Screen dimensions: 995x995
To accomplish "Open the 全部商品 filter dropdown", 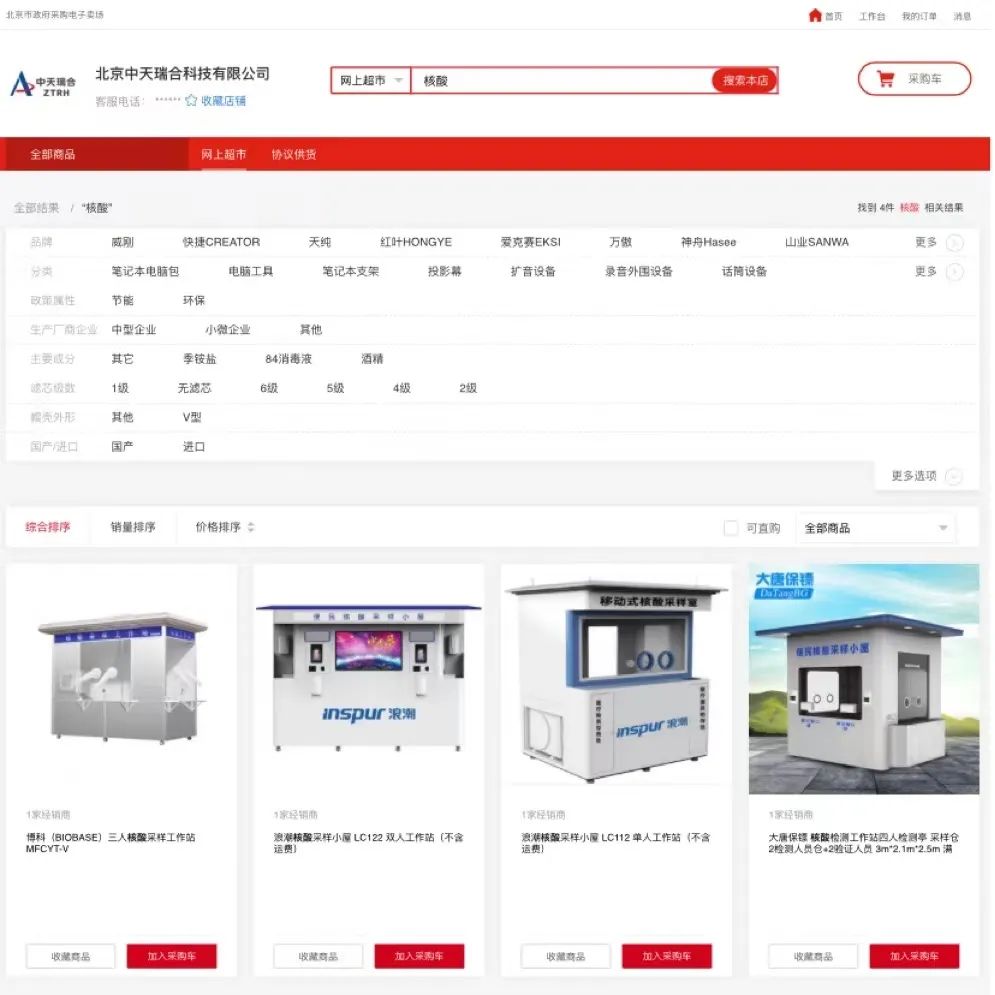I will point(875,528).
